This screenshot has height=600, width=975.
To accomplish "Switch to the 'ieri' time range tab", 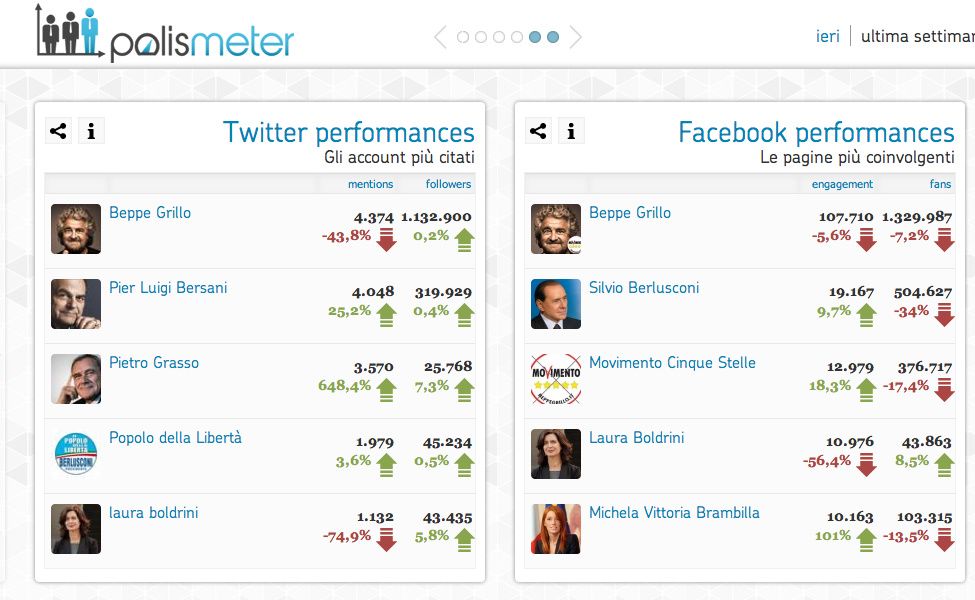I will (x=827, y=36).
